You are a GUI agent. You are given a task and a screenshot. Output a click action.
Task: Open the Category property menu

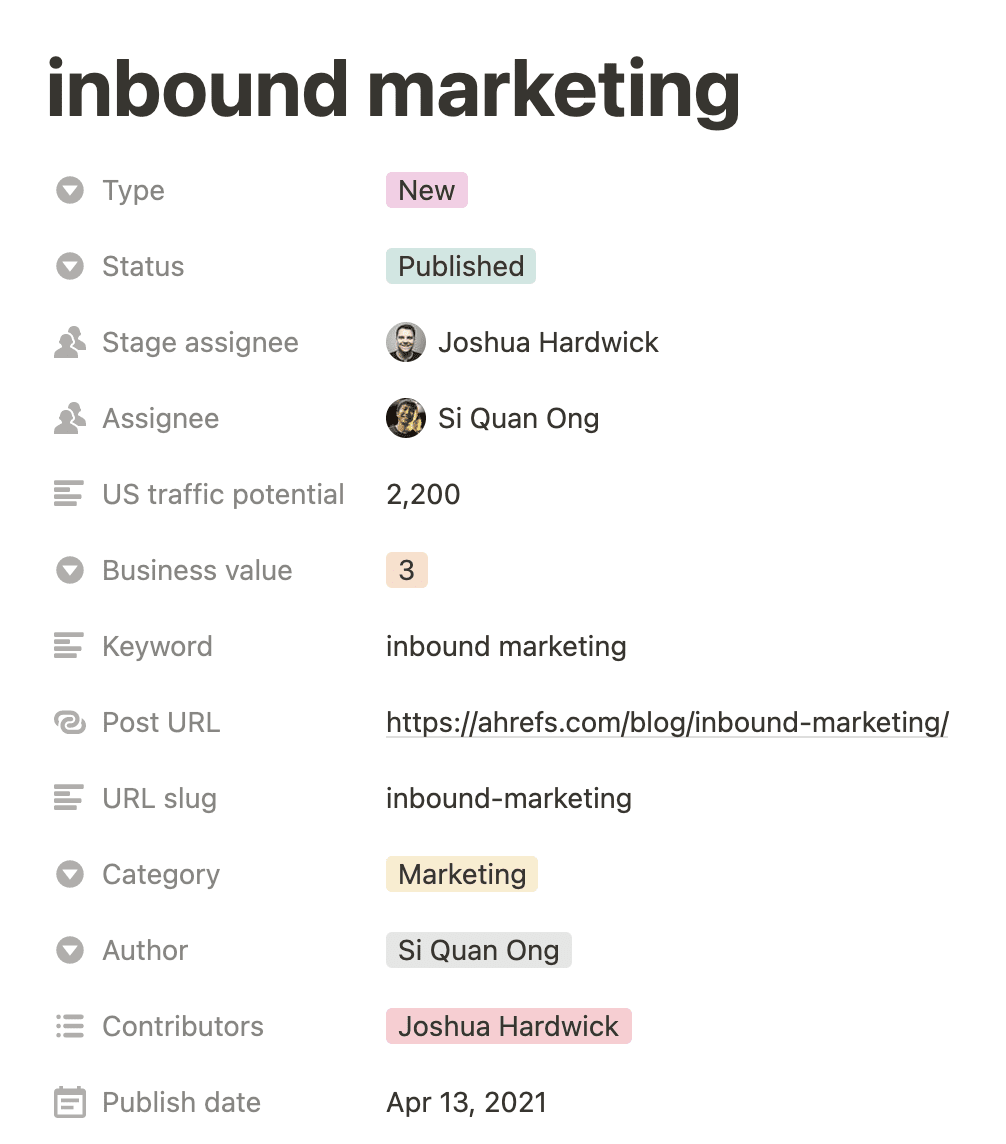pyautogui.click(x=68, y=874)
